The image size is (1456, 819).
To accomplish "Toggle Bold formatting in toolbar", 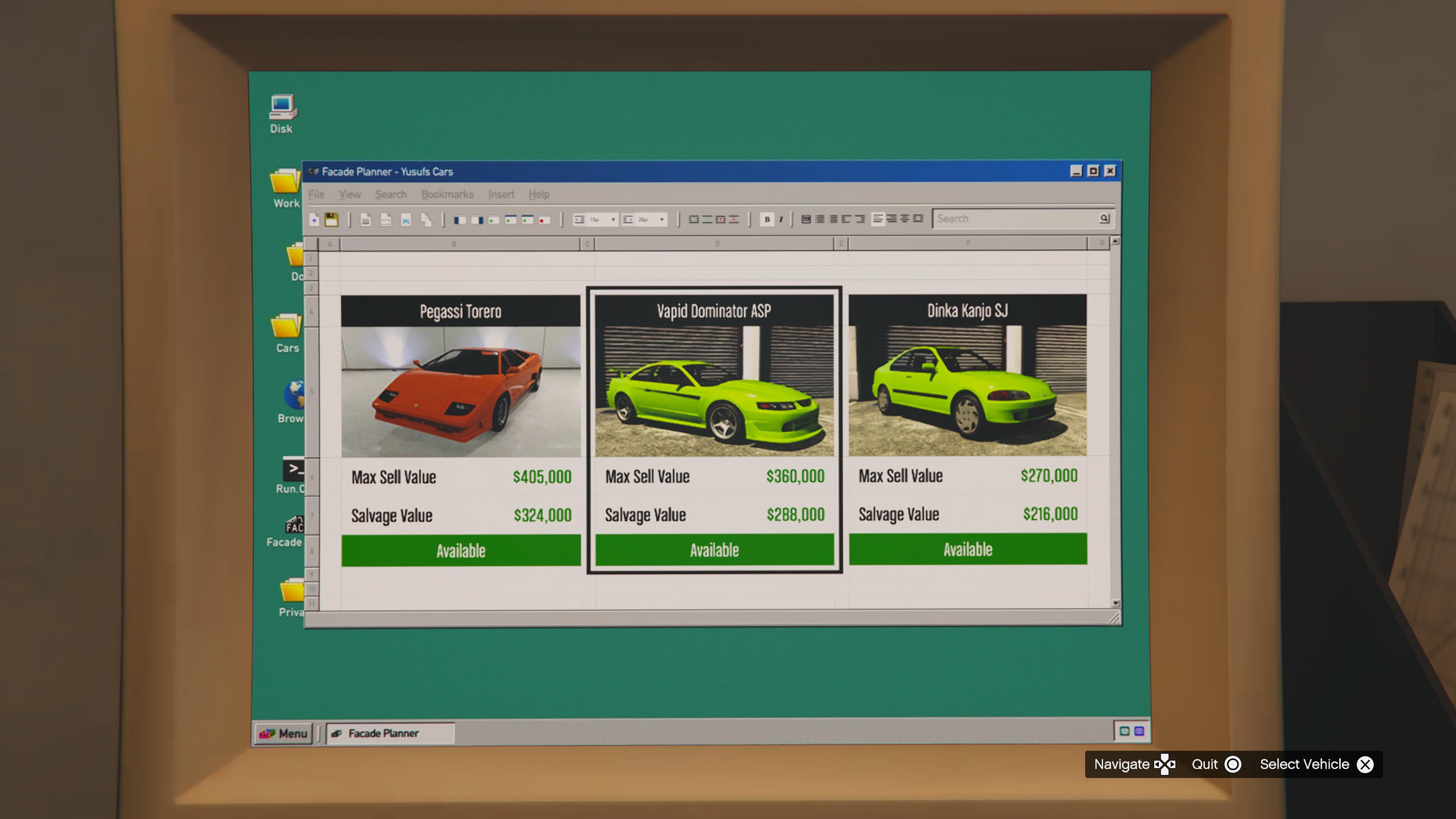I will click(767, 219).
